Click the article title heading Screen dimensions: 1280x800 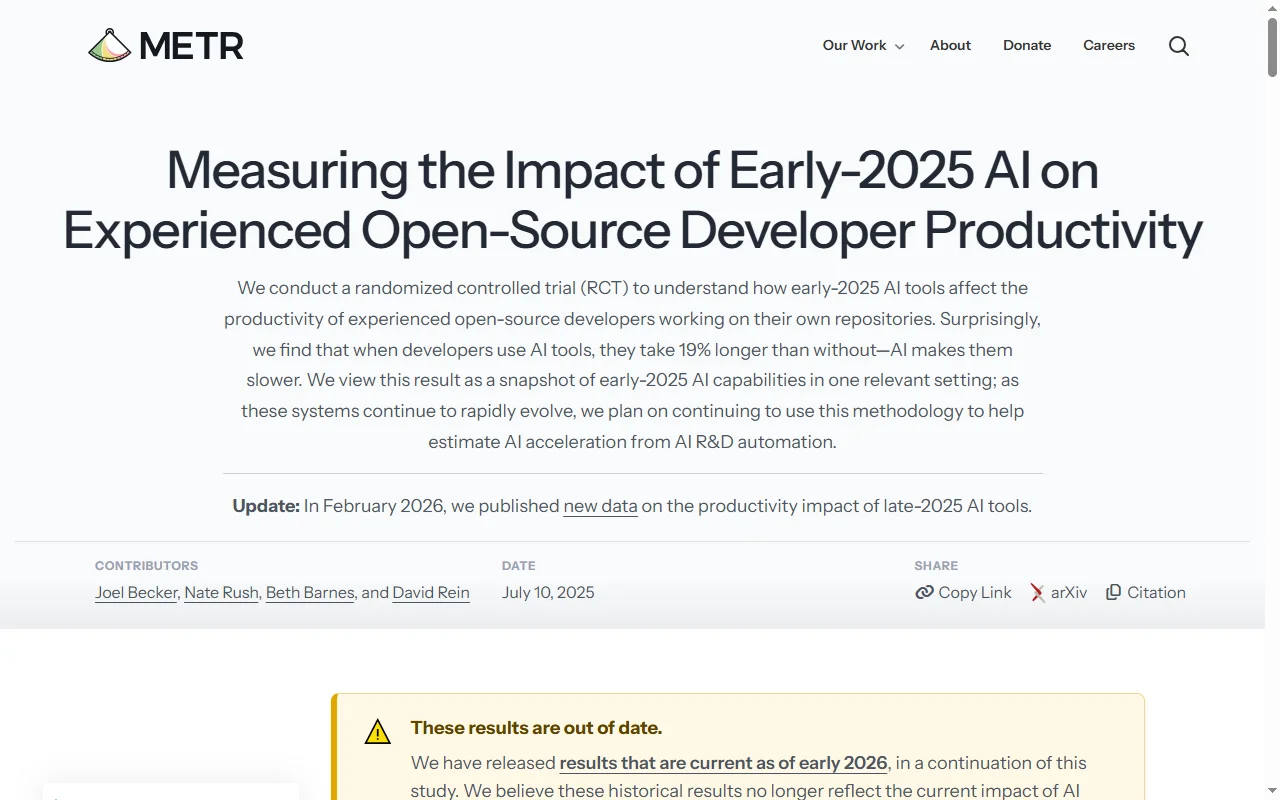click(632, 200)
